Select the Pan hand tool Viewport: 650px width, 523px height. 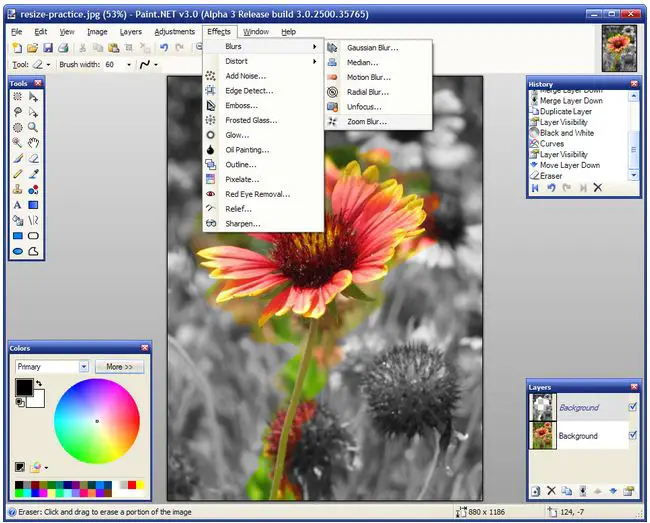click(33, 143)
